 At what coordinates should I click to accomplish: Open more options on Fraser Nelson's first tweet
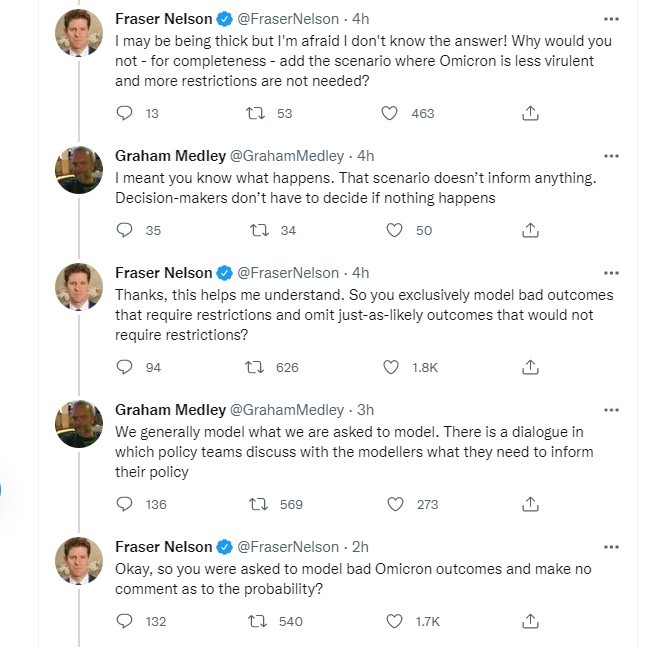(611, 19)
